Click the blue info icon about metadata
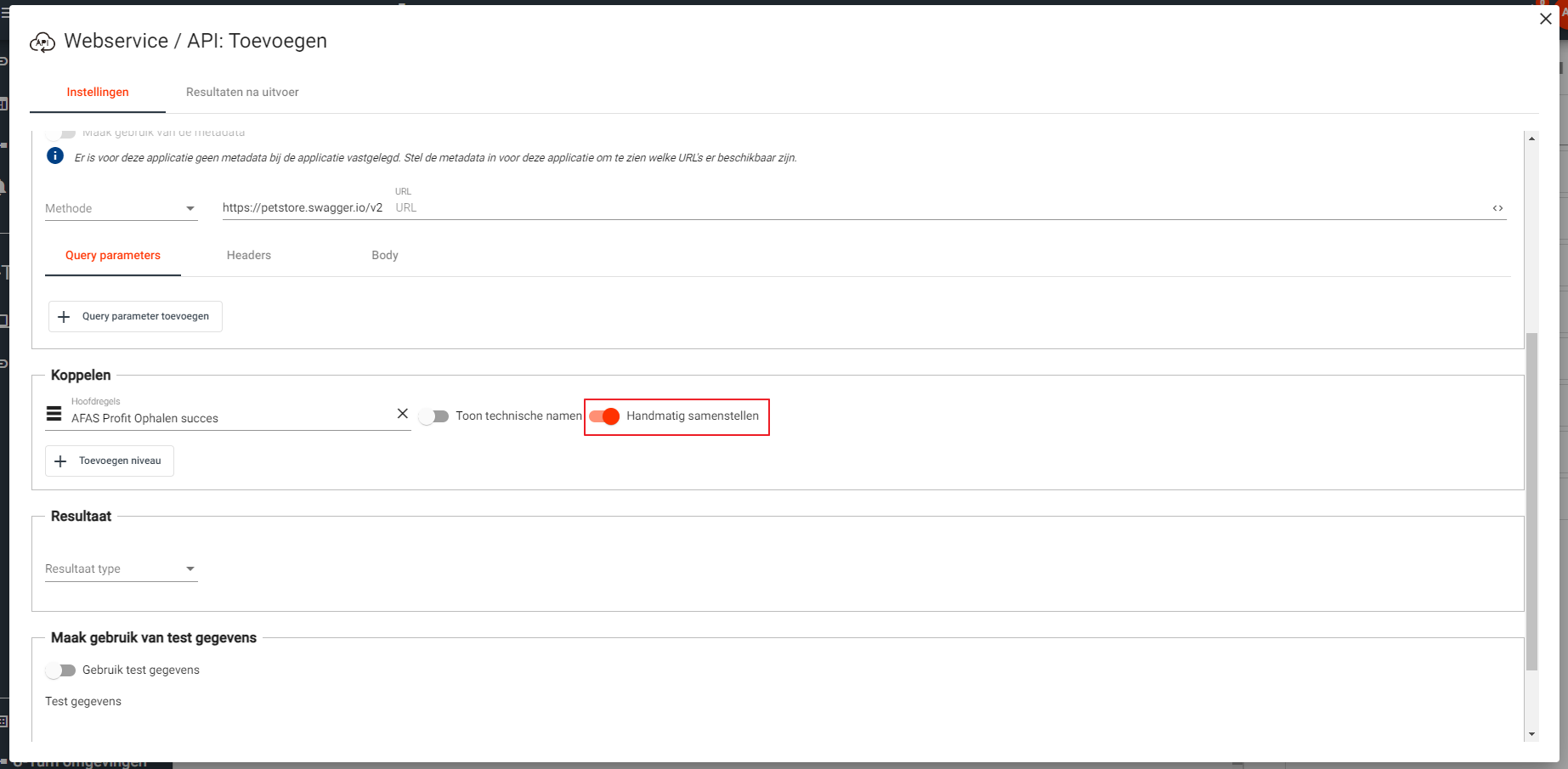The width and height of the screenshot is (1568, 769). [55, 156]
